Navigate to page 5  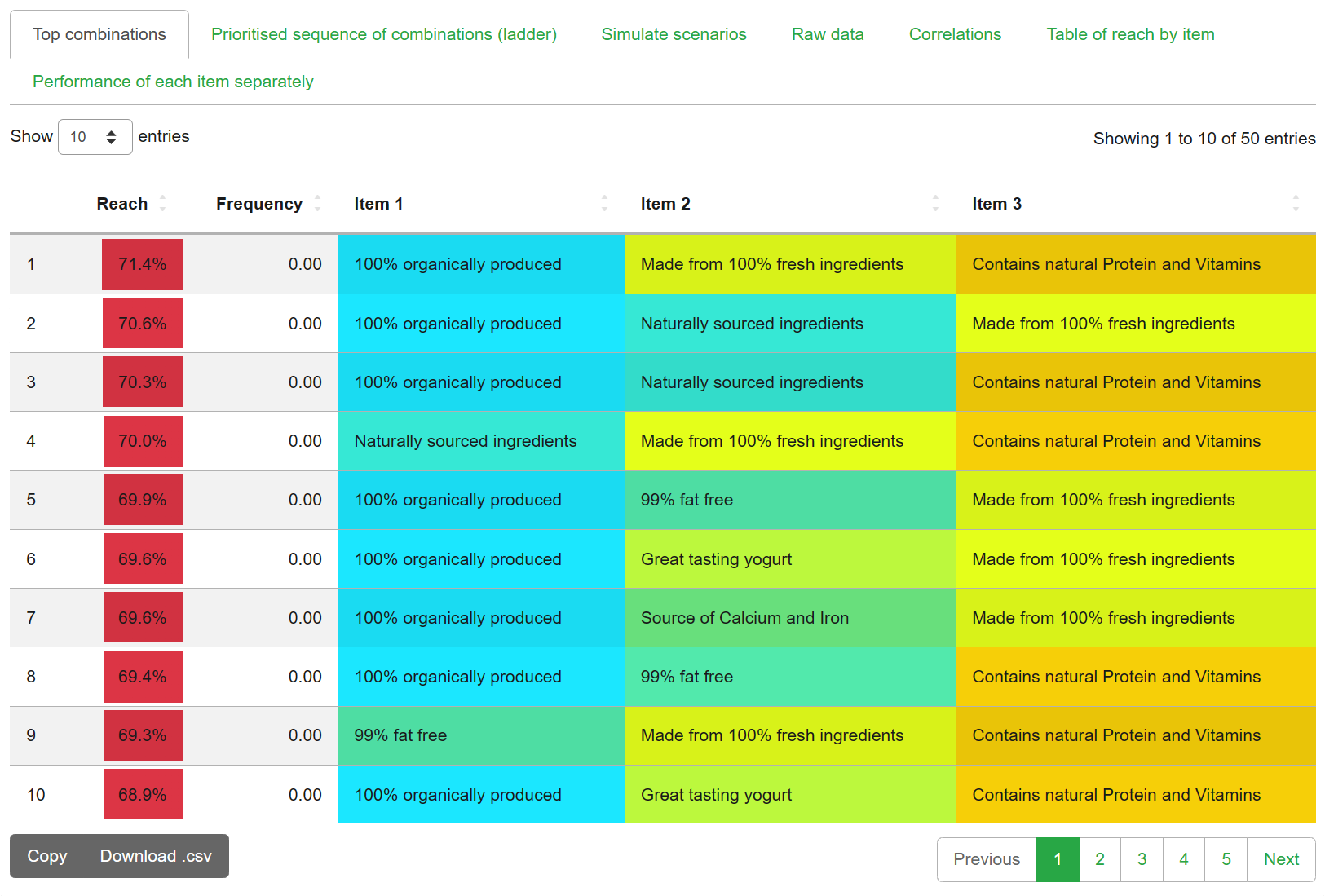pyautogui.click(x=1226, y=859)
